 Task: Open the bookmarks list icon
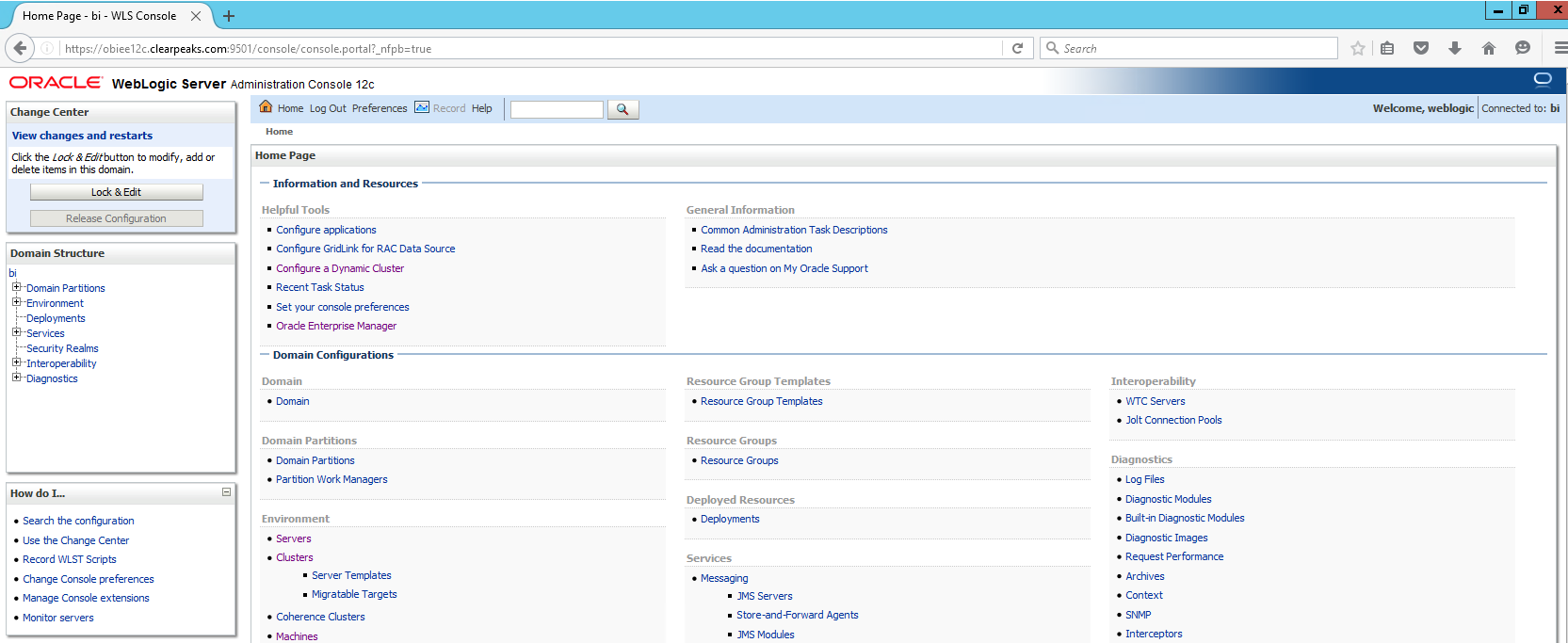pos(1387,48)
